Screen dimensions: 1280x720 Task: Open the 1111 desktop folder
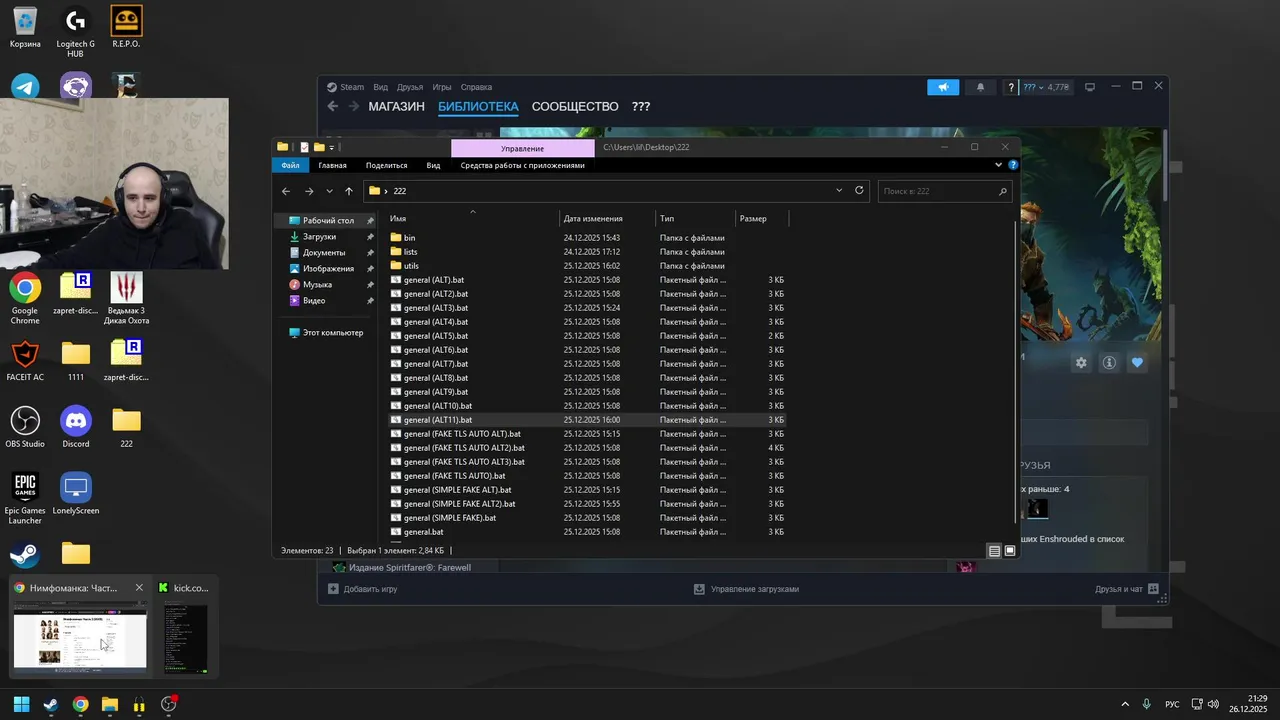click(x=76, y=361)
